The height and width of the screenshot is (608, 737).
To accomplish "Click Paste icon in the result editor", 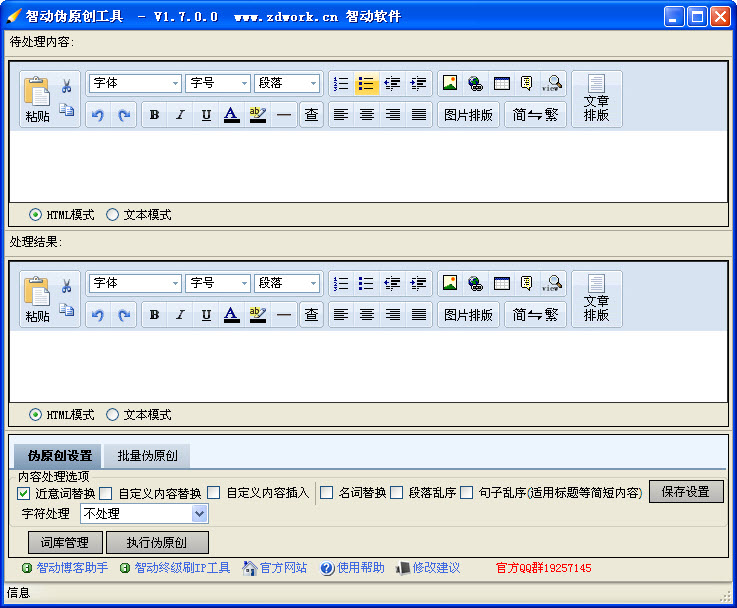I will [x=37, y=299].
